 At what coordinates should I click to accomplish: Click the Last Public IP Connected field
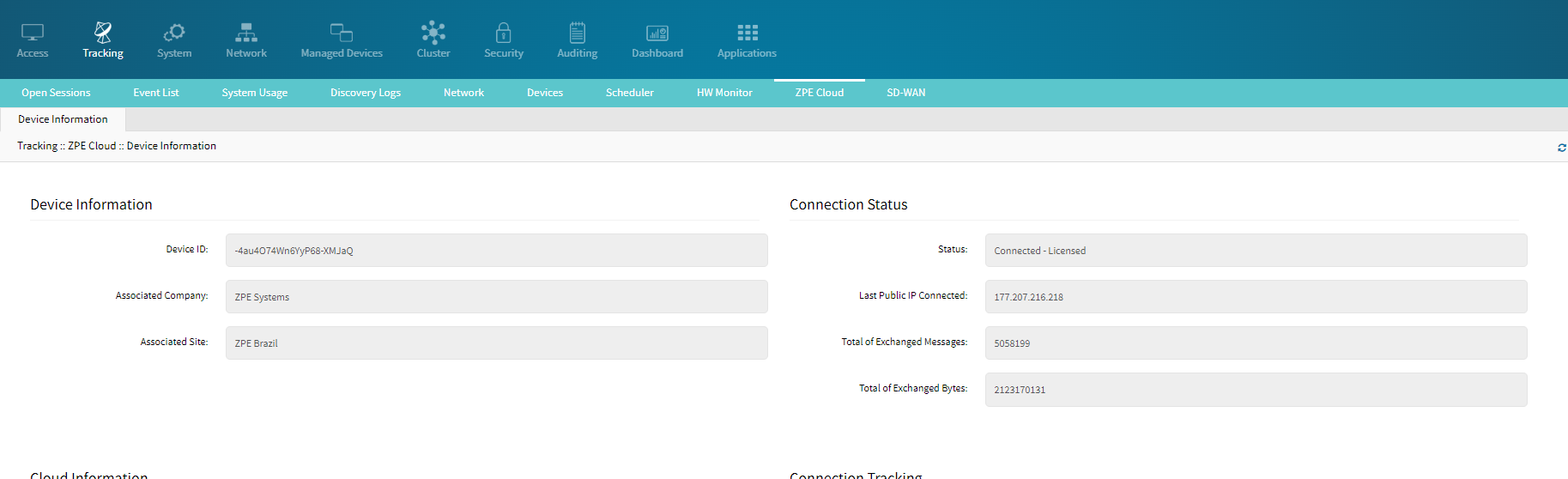(1256, 297)
